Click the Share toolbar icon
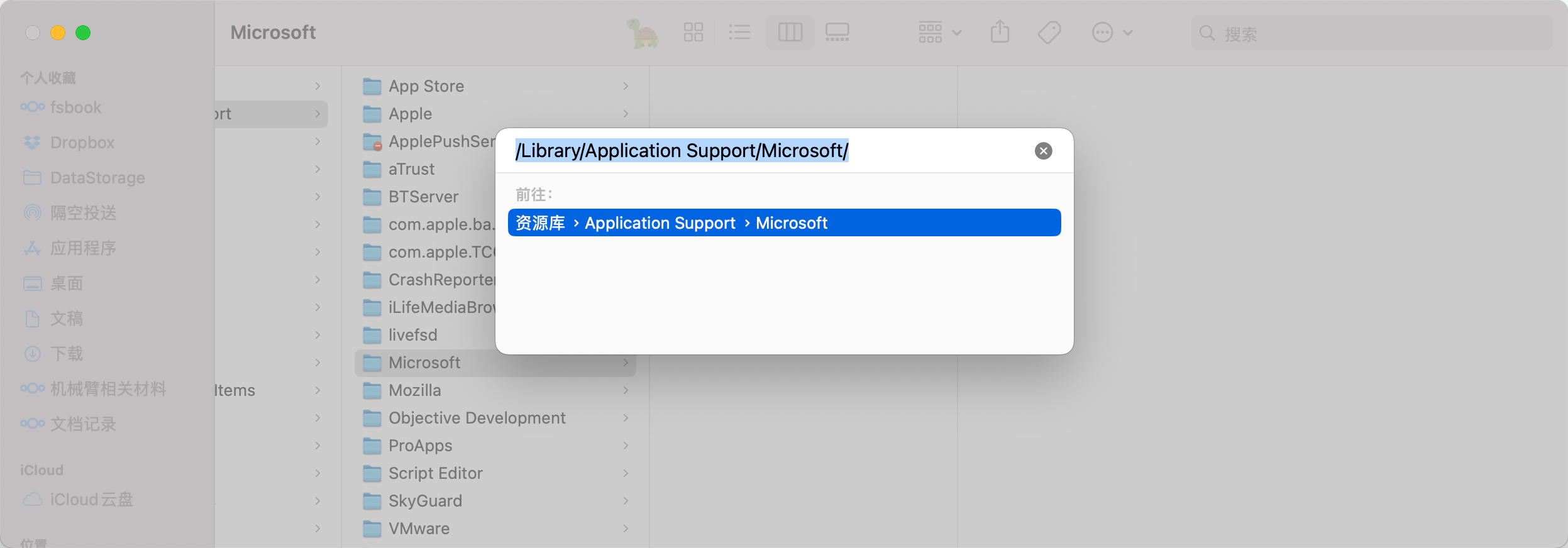The width and height of the screenshot is (1568, 548). (1000, 32)
